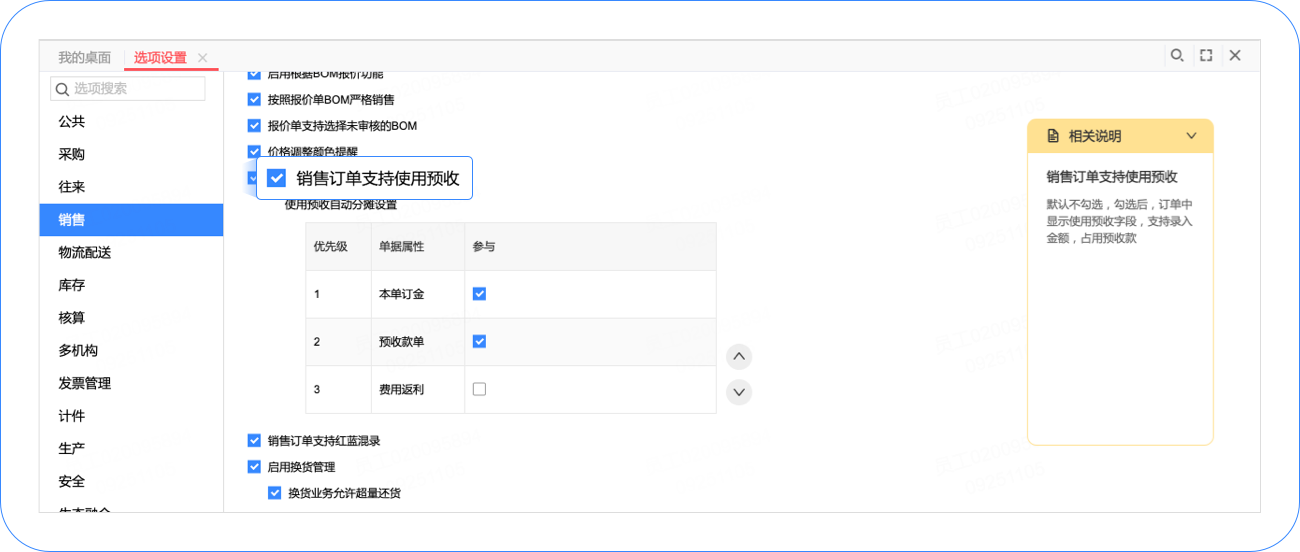The image size is (1300, 552).
Task: Move priority row down with arrow button
Action: coord(739,392)
